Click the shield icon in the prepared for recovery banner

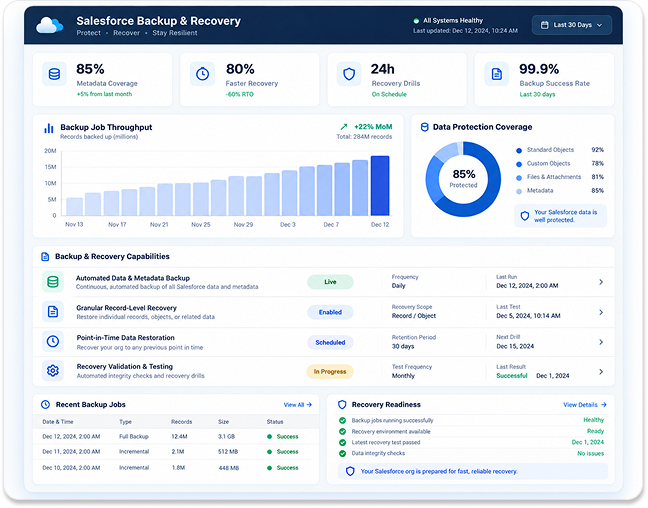[x=350, y=471]
